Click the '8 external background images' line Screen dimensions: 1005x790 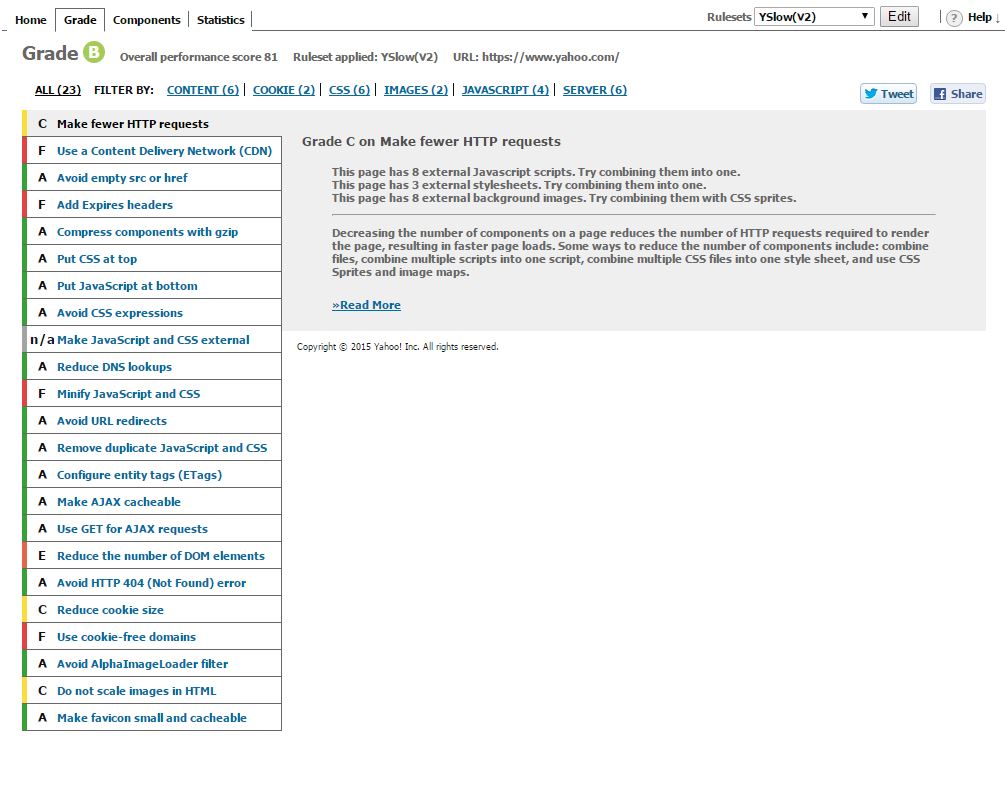[x=564, y=198]
